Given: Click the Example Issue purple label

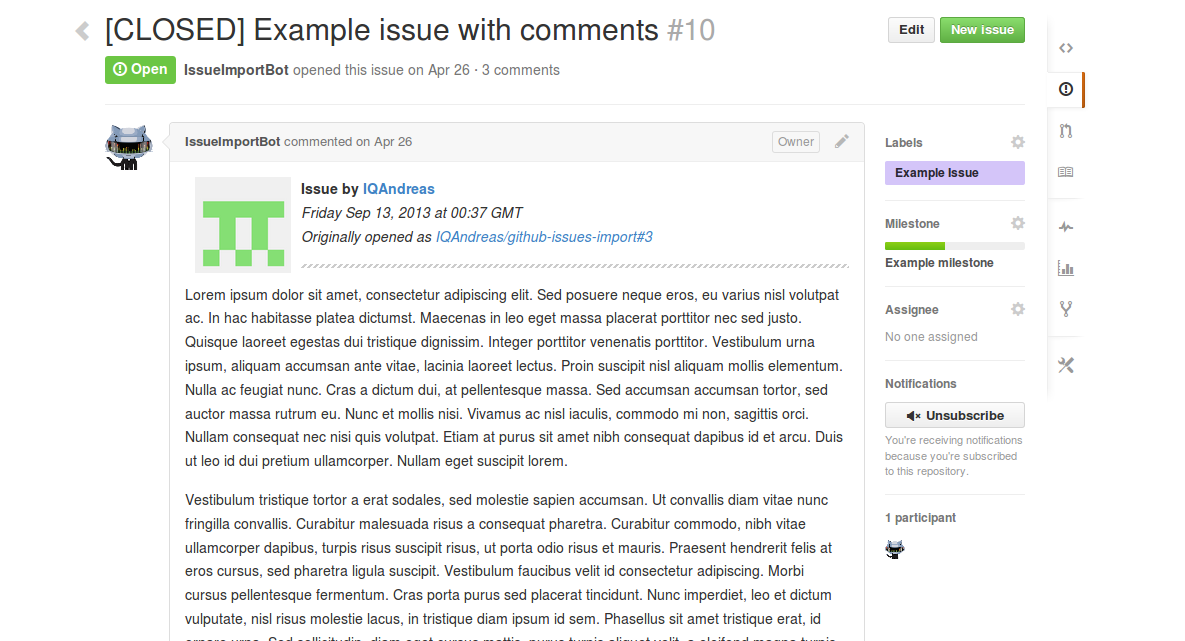Looking at the screenshot, I should pos(954,173).
